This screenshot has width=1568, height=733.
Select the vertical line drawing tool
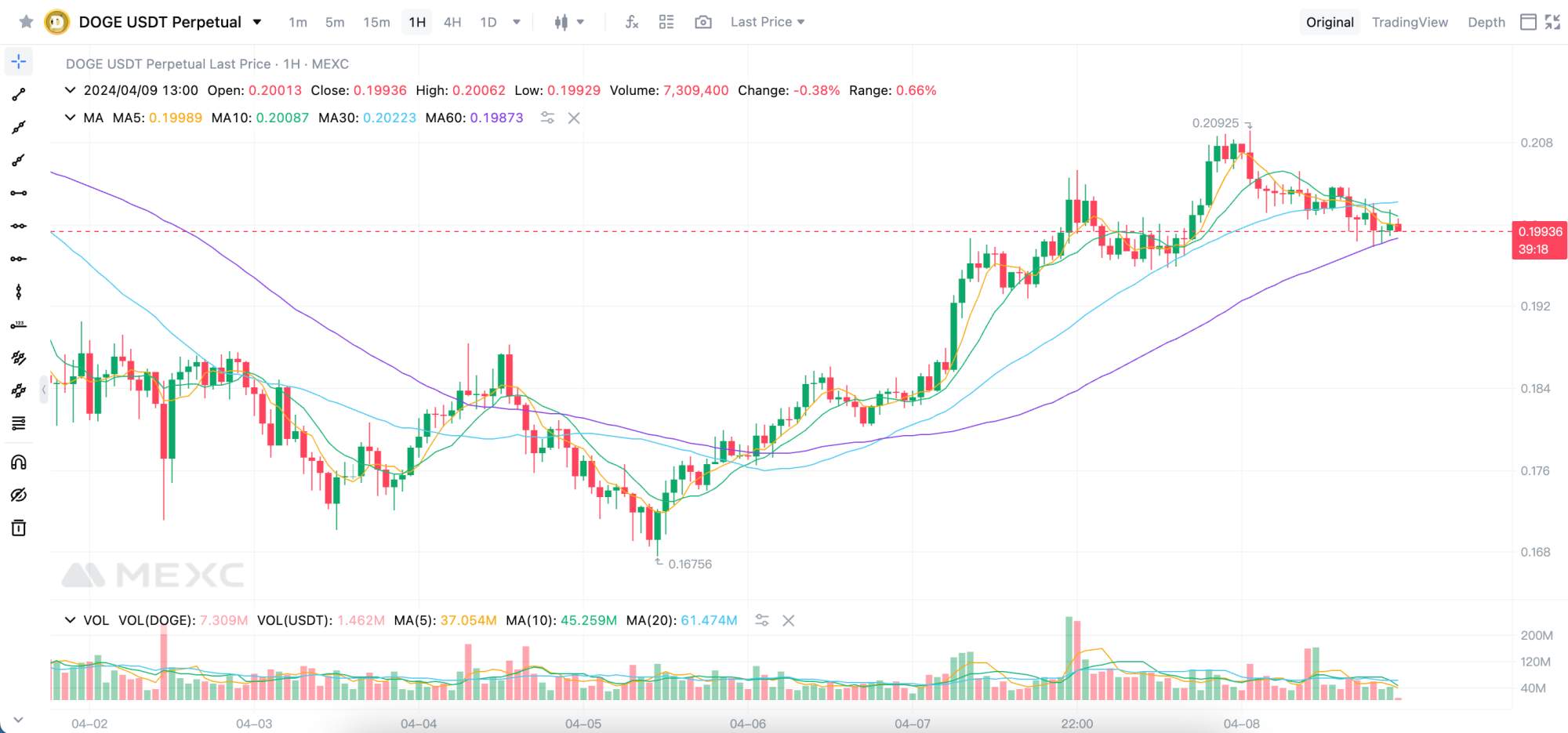coord(19,292)
